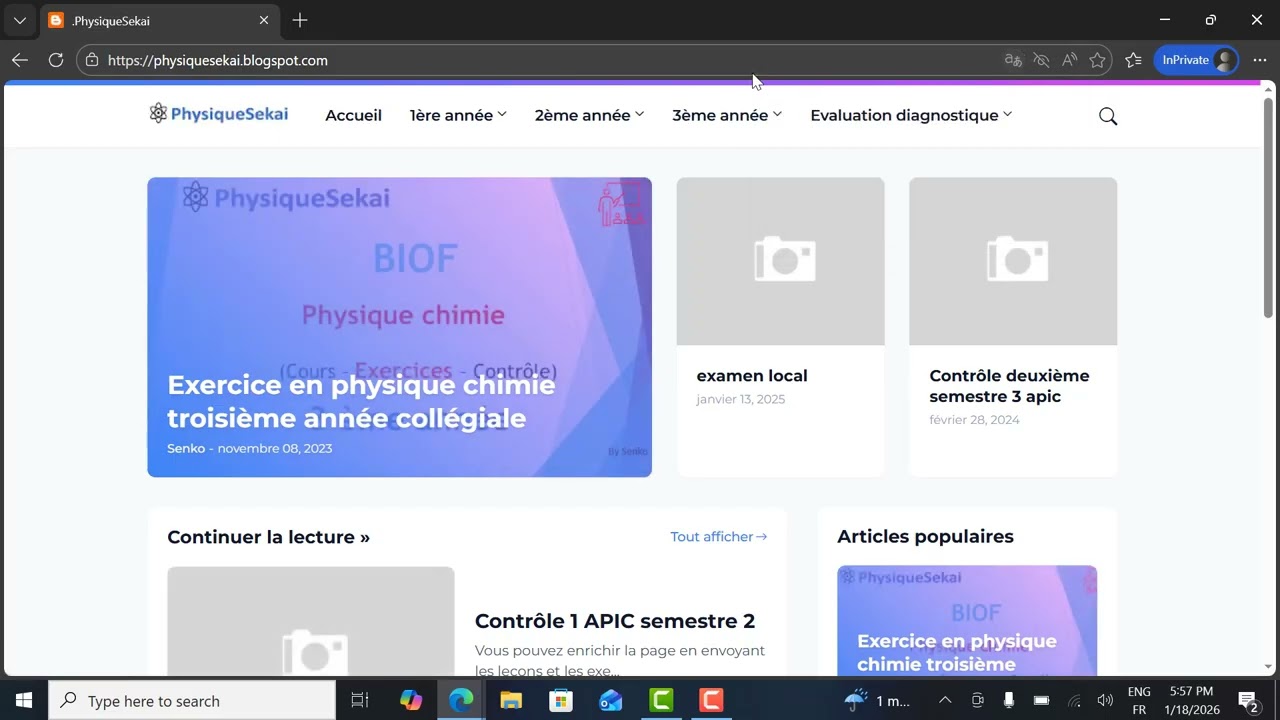Click the PhysiqueSekai site logo
The height and width of the screenshot is (720, 1280).
[218, 114]
